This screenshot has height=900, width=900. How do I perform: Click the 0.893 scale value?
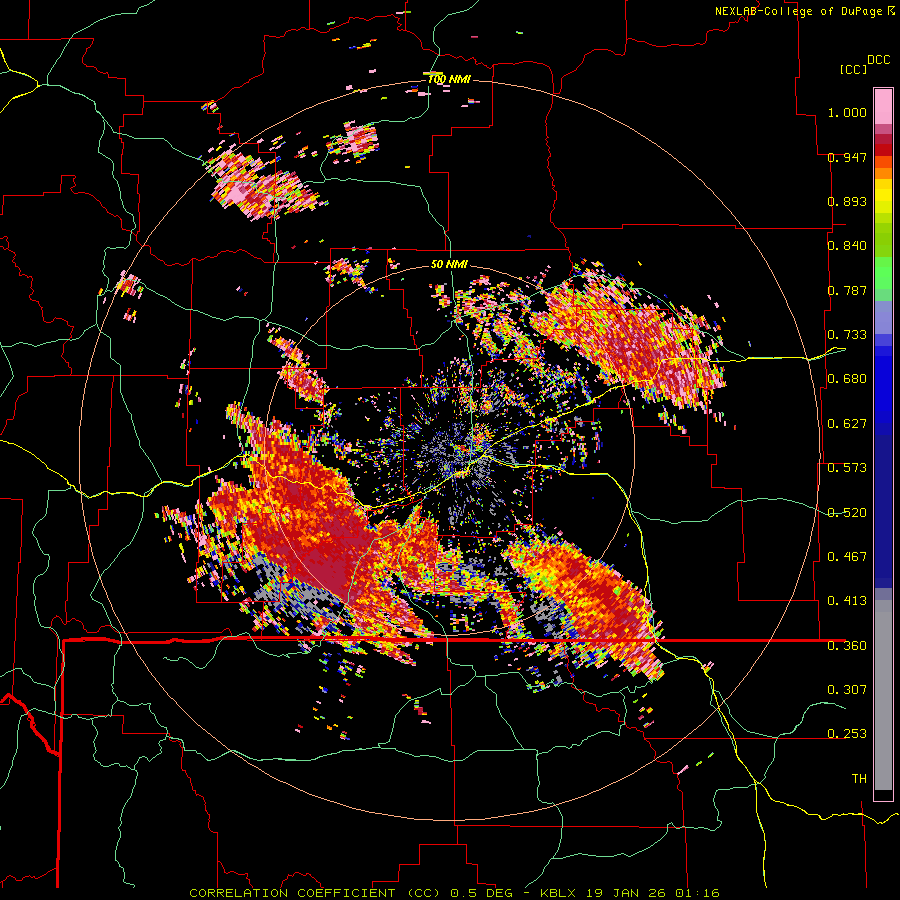(x=847, y=201)
